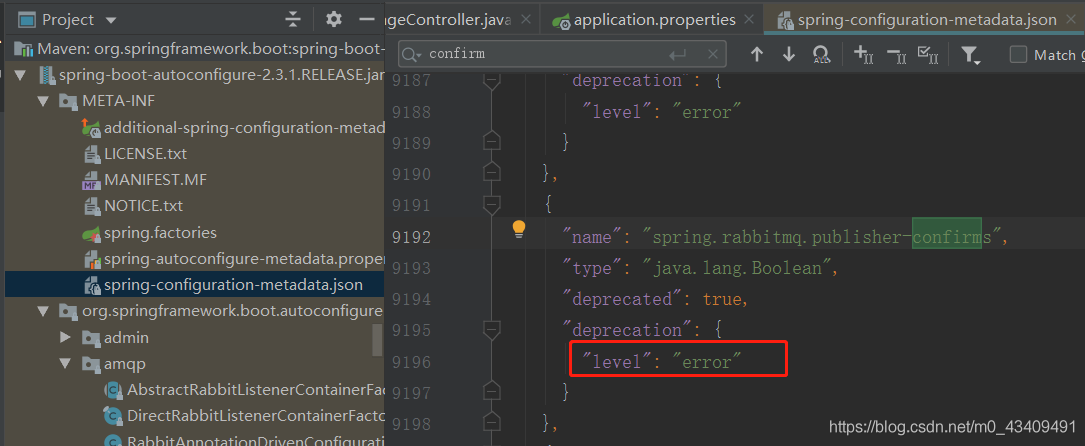Fold the code block at line 9191
The image size is (1085, 446).
click(492, 204)
